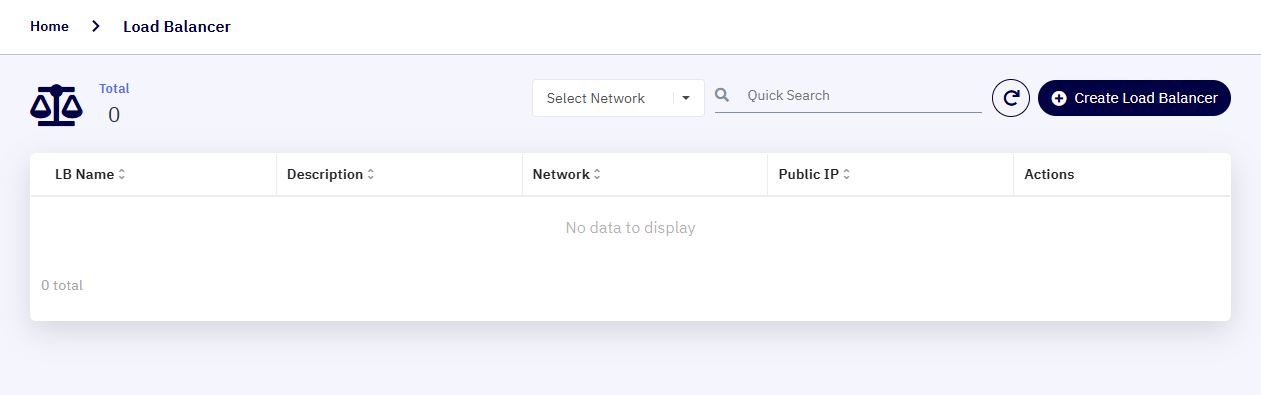
Task: Select the Load Balancer breadcrumb item
Action: click(177, 26)
